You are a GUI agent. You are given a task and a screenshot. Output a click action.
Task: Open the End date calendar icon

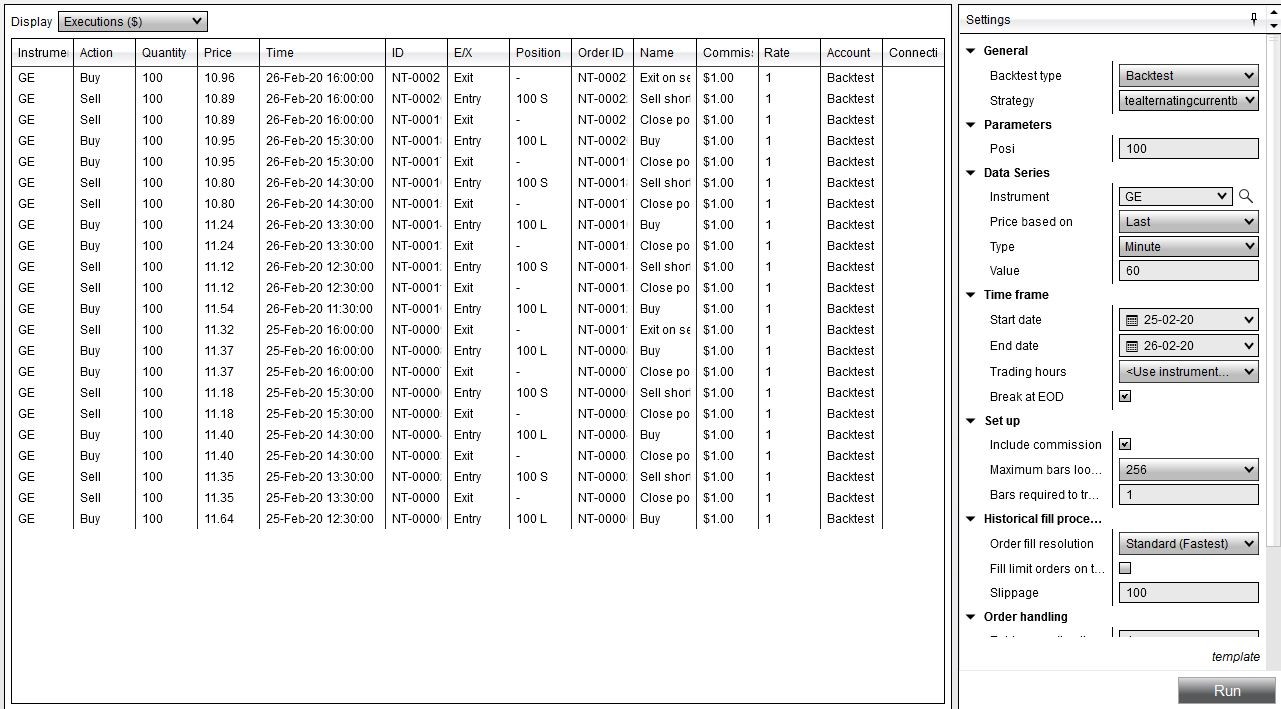tap(1134, 345)
